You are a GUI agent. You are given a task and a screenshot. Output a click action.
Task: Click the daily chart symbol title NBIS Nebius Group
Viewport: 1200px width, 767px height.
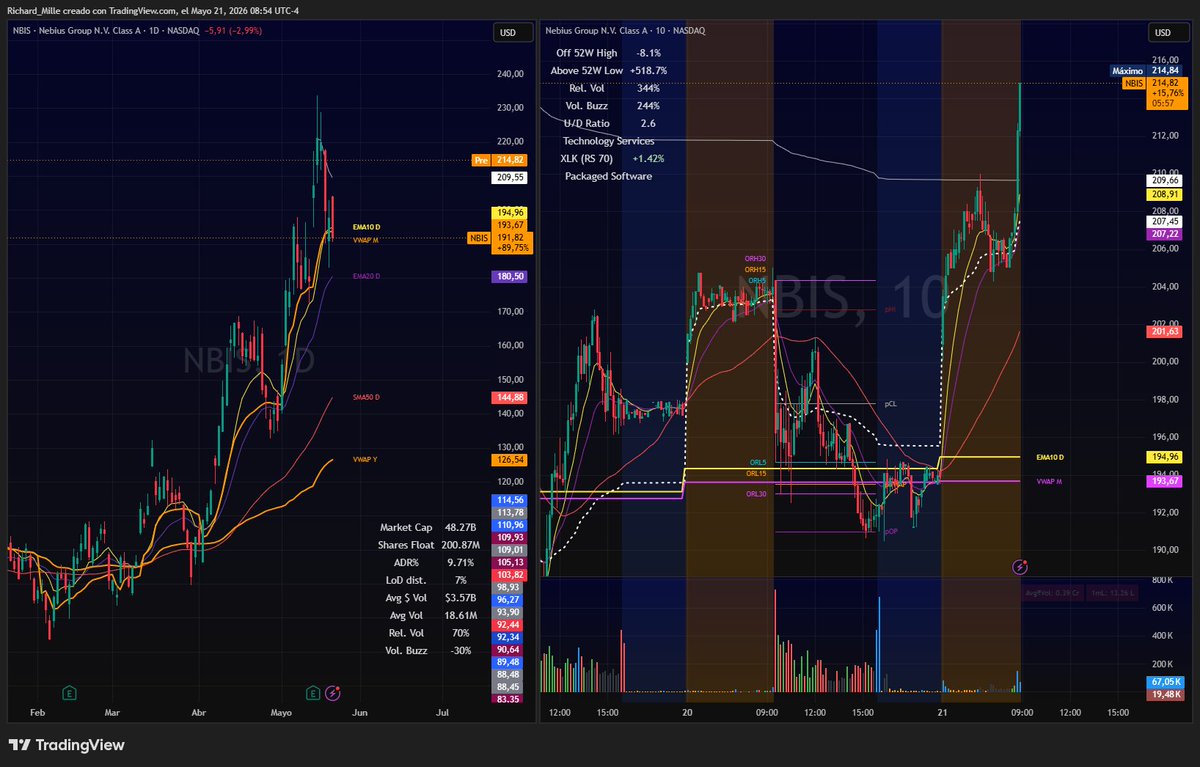pos(105,31)
